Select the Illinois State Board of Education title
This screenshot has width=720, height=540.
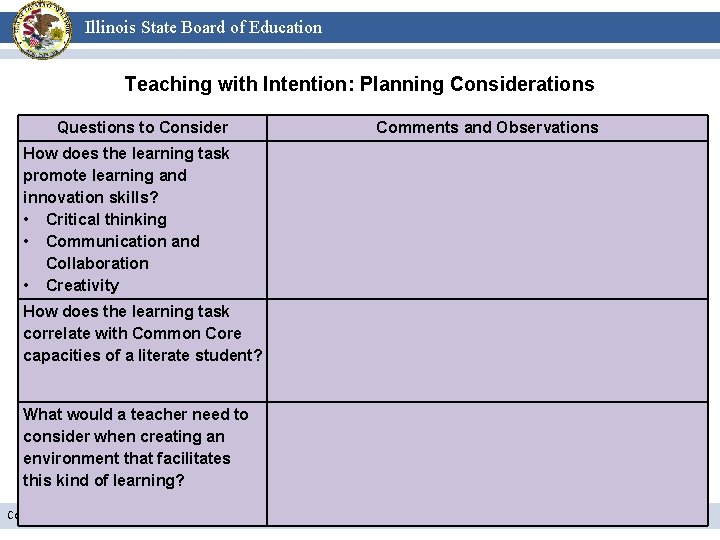[203, 28]
